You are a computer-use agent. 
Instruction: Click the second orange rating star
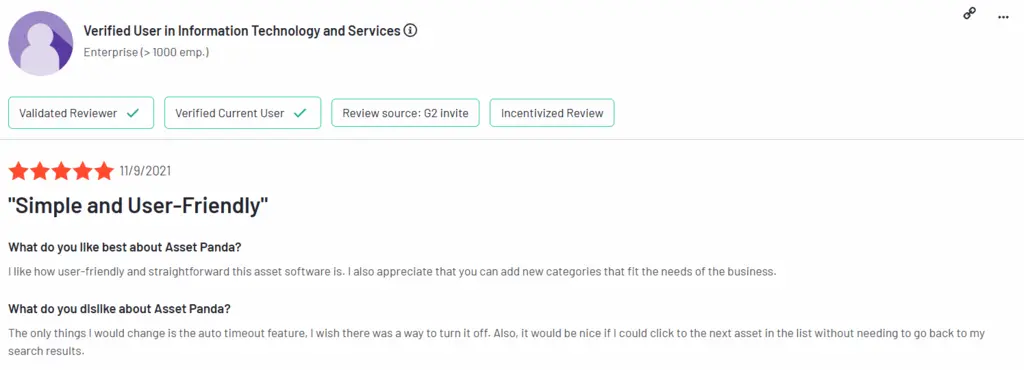pyautogui.click(x=40, y=172)
